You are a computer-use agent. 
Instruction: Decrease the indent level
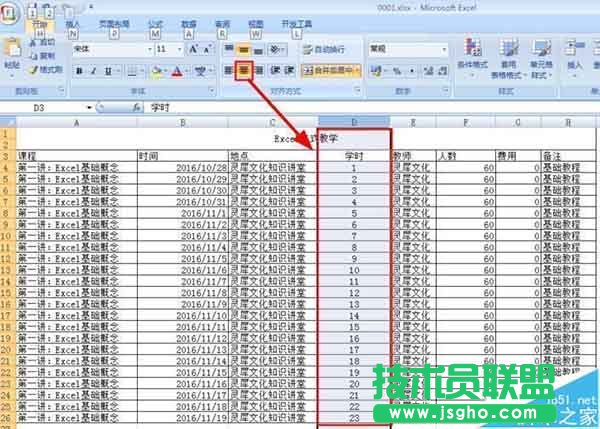[275, 70]
